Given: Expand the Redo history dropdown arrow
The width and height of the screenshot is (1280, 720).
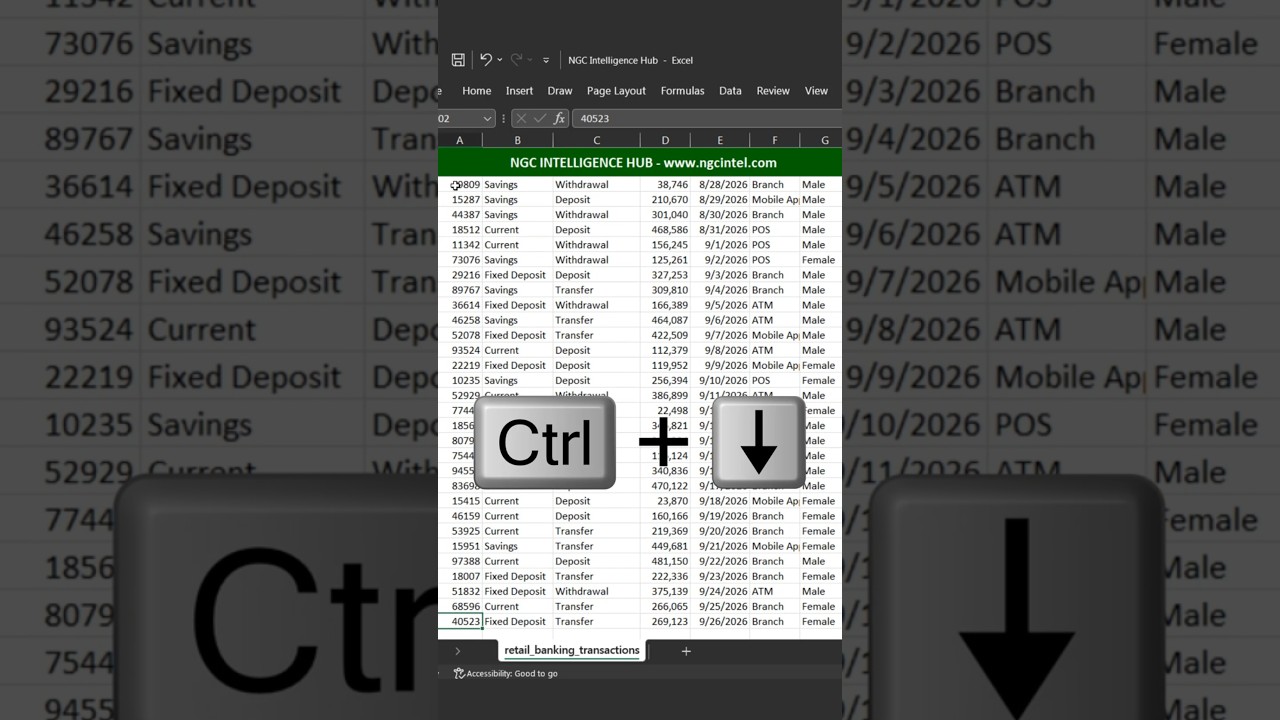Looking at the screenshot, I should pos(530,60).
